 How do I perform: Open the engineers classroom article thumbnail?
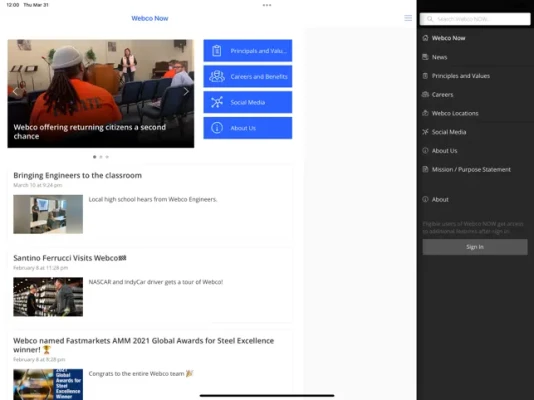point(48,214)
